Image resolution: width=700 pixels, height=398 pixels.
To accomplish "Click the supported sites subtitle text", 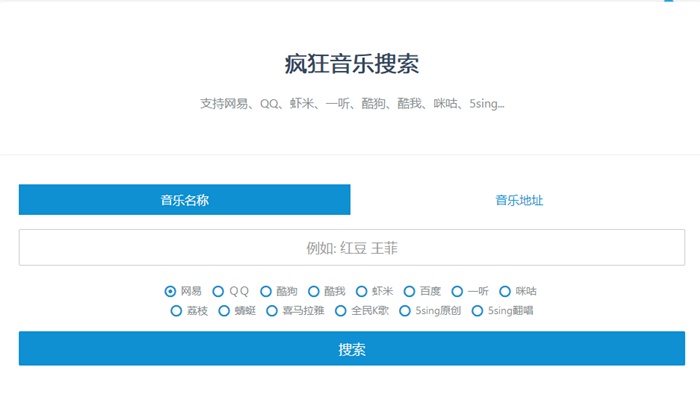I will (x=352, y=104).
